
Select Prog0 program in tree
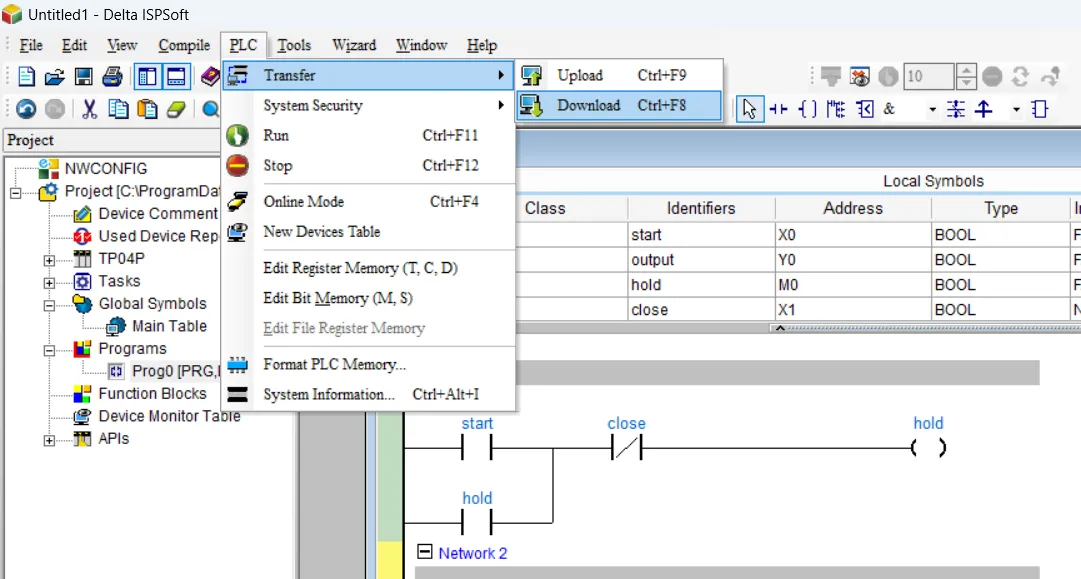tap(175, 371)
